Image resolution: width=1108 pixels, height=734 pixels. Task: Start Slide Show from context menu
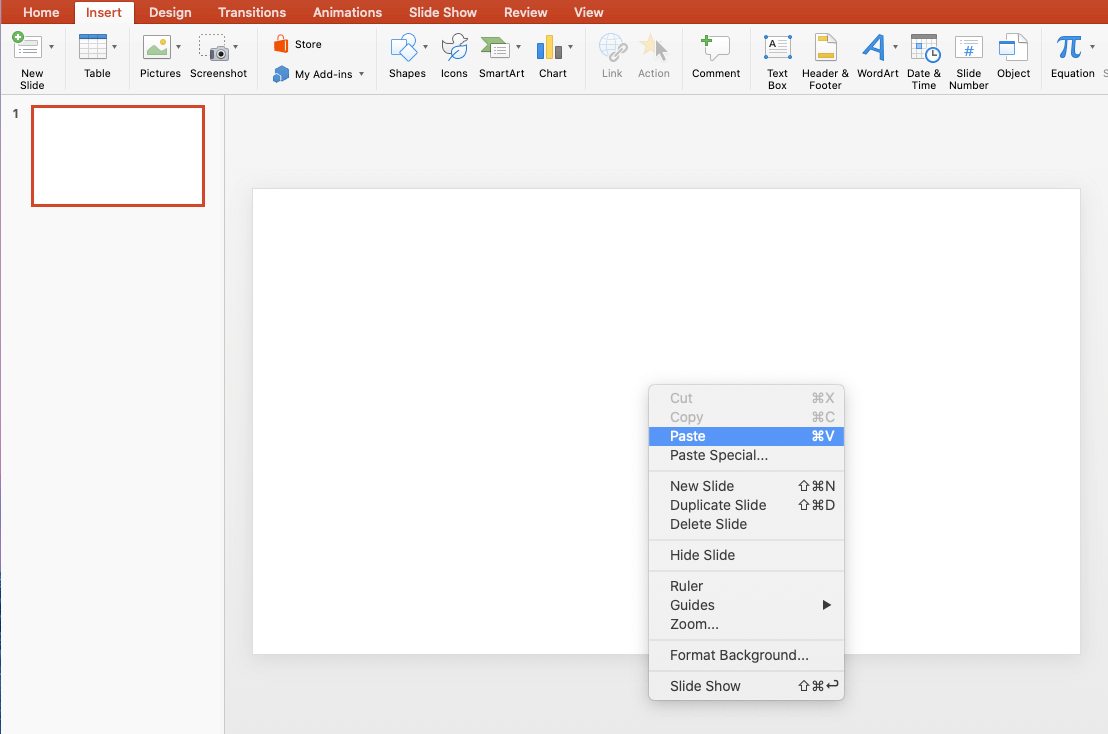(x=746, y=686)
